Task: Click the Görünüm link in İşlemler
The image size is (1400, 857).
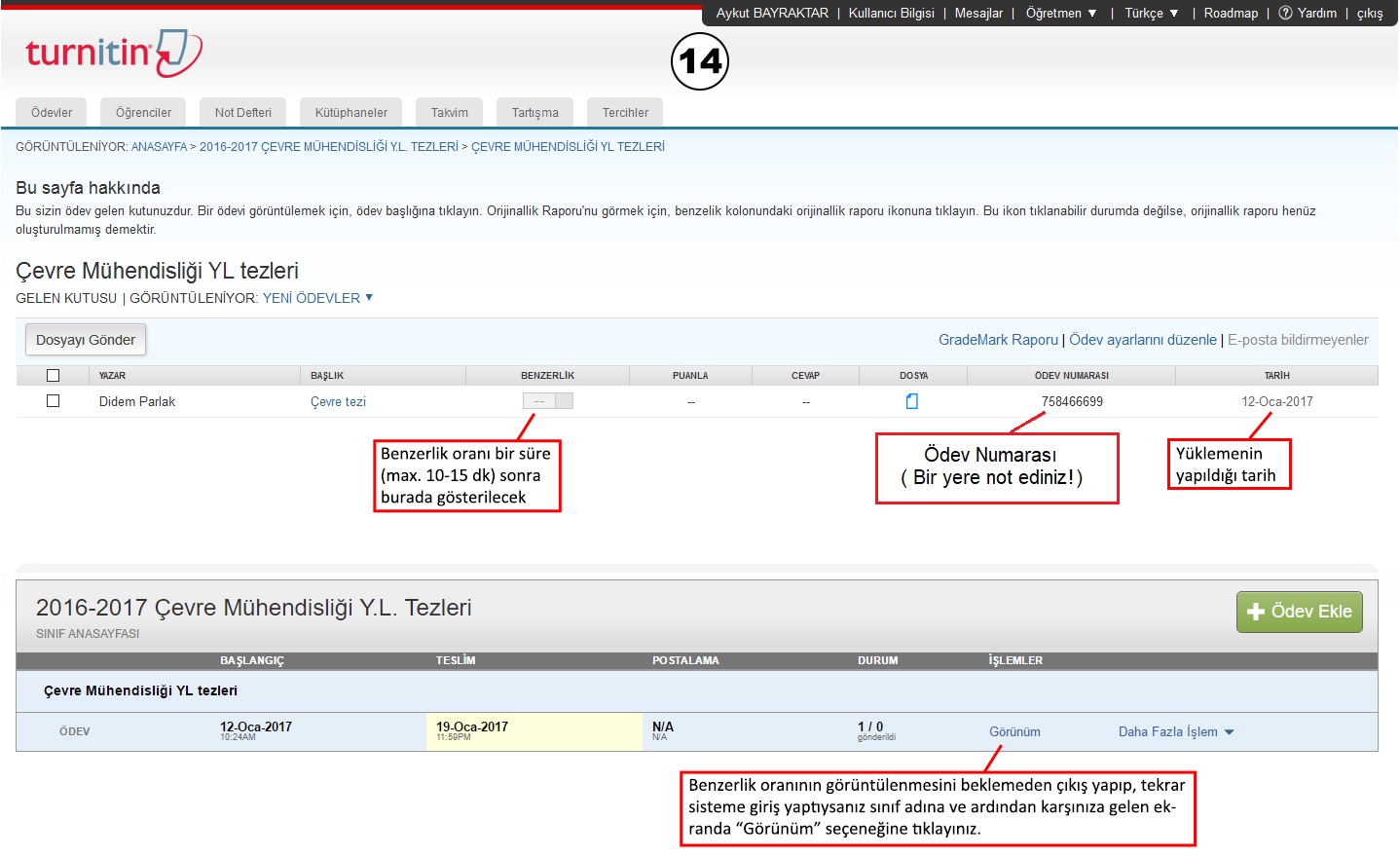Action: [1014, 731]
